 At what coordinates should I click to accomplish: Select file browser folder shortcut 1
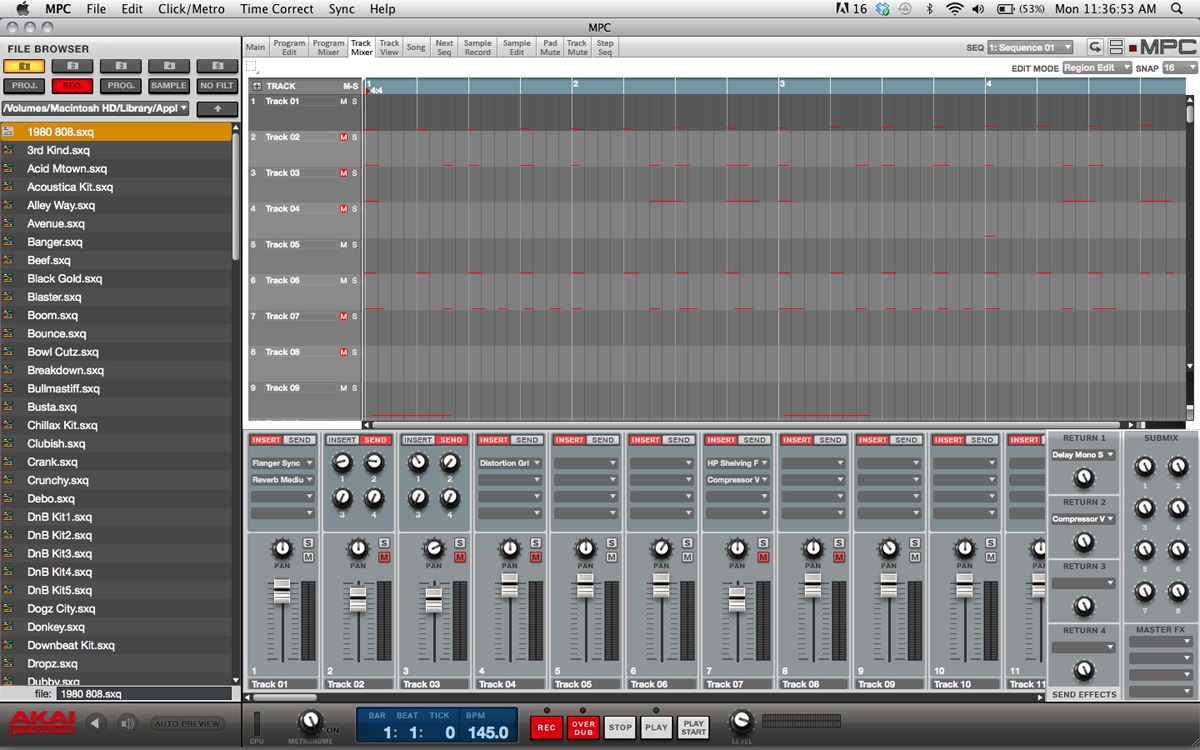click(x=23, y=66)
